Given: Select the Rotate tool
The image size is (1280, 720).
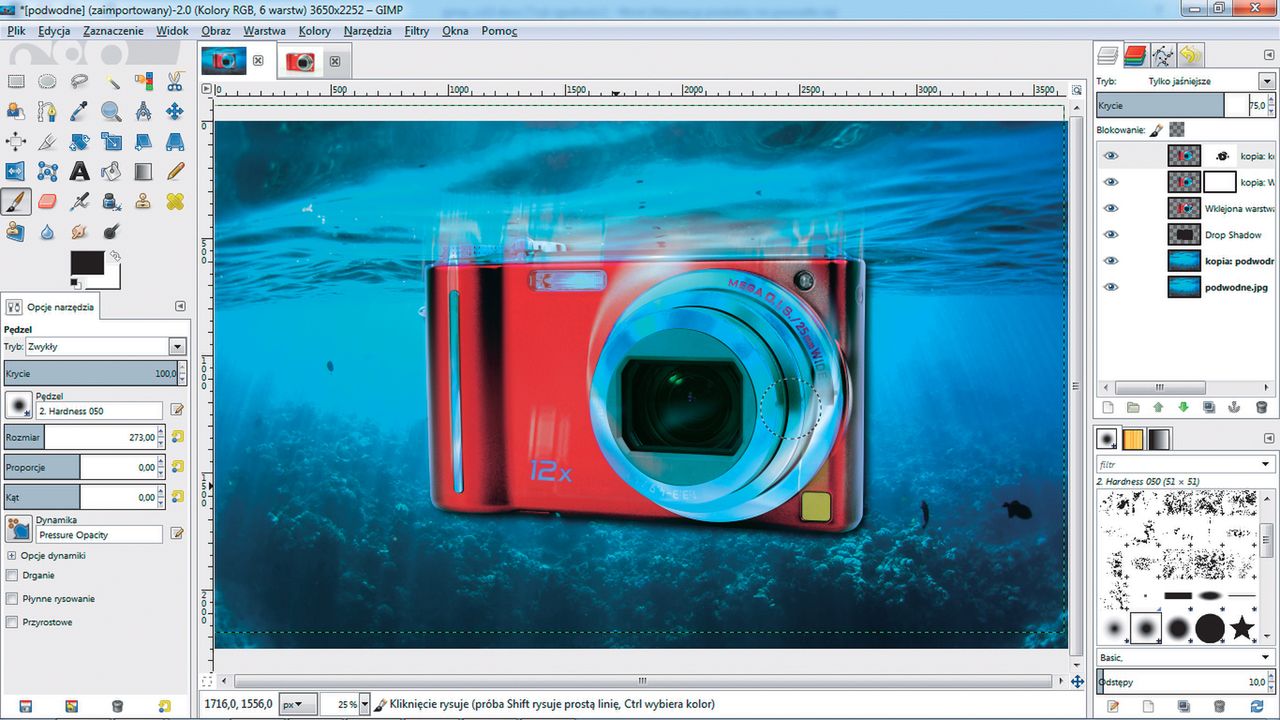Looking at the screenshot, I should click(x=79, y=141).
